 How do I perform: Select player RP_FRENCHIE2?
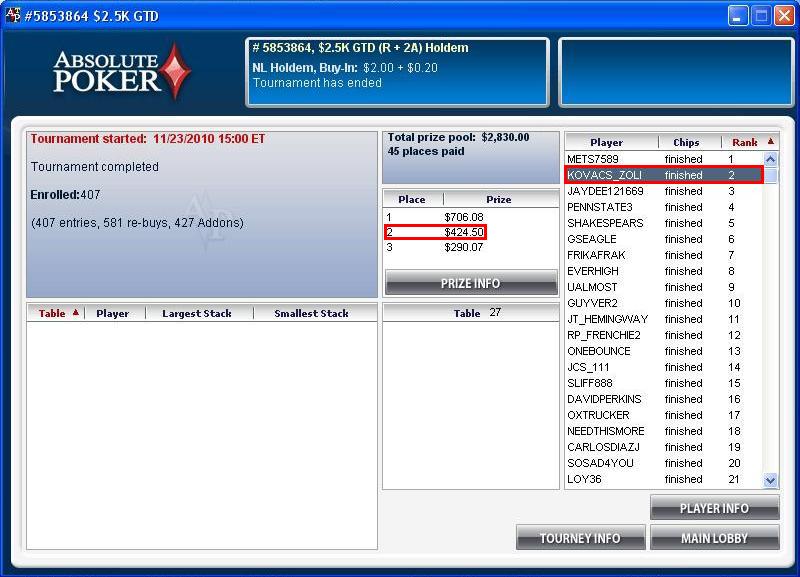pos(664,335)
